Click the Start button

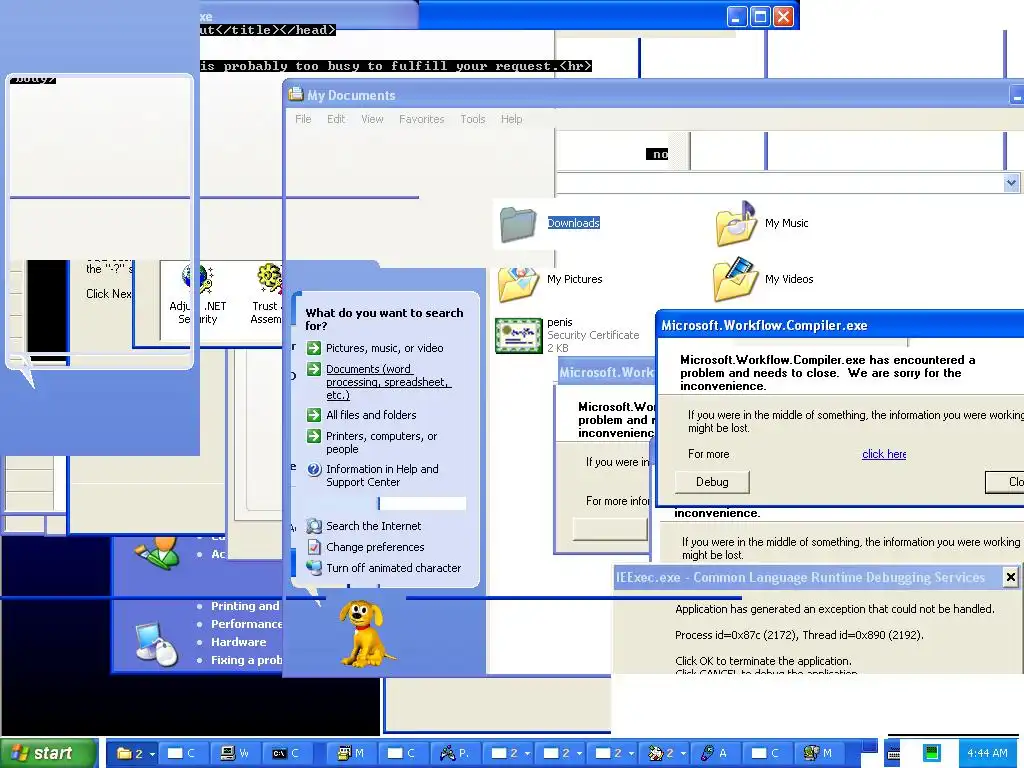[x=49, y=753]
